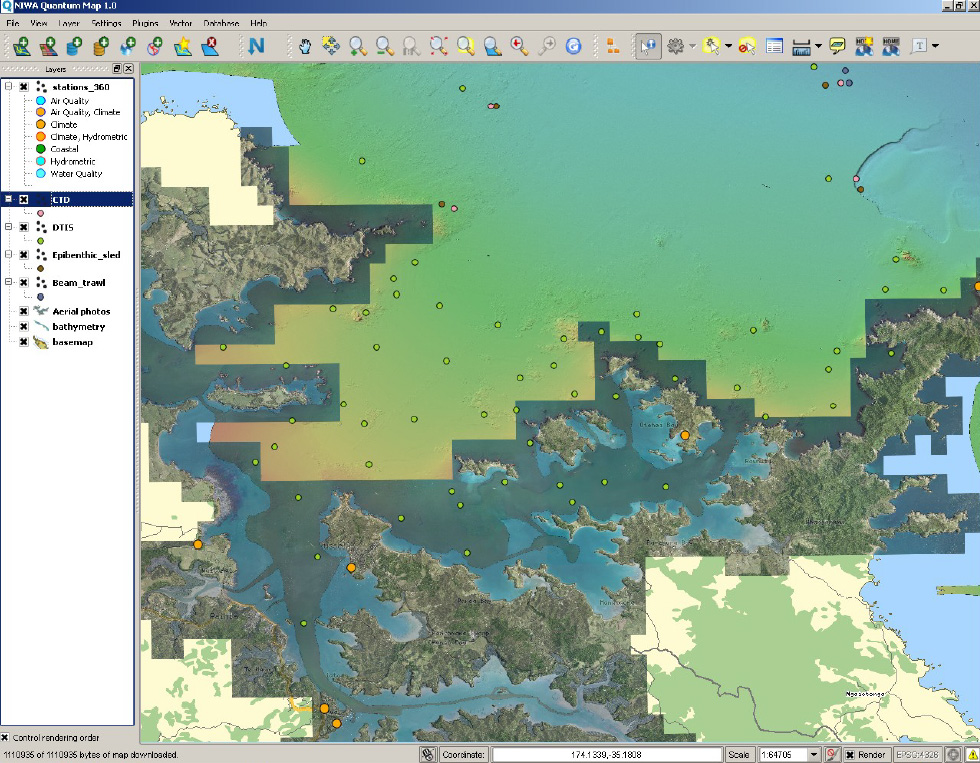Open the Vector menu

tap(180, 23)
